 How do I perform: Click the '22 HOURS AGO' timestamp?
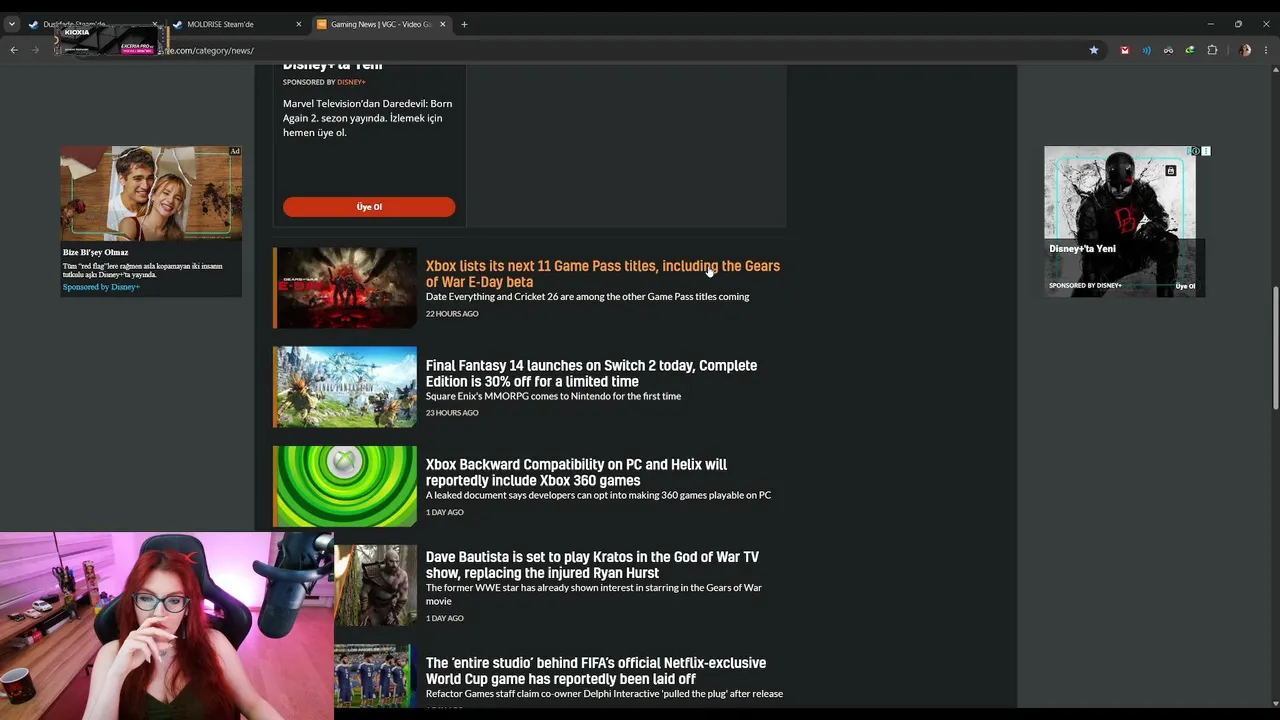452,314
